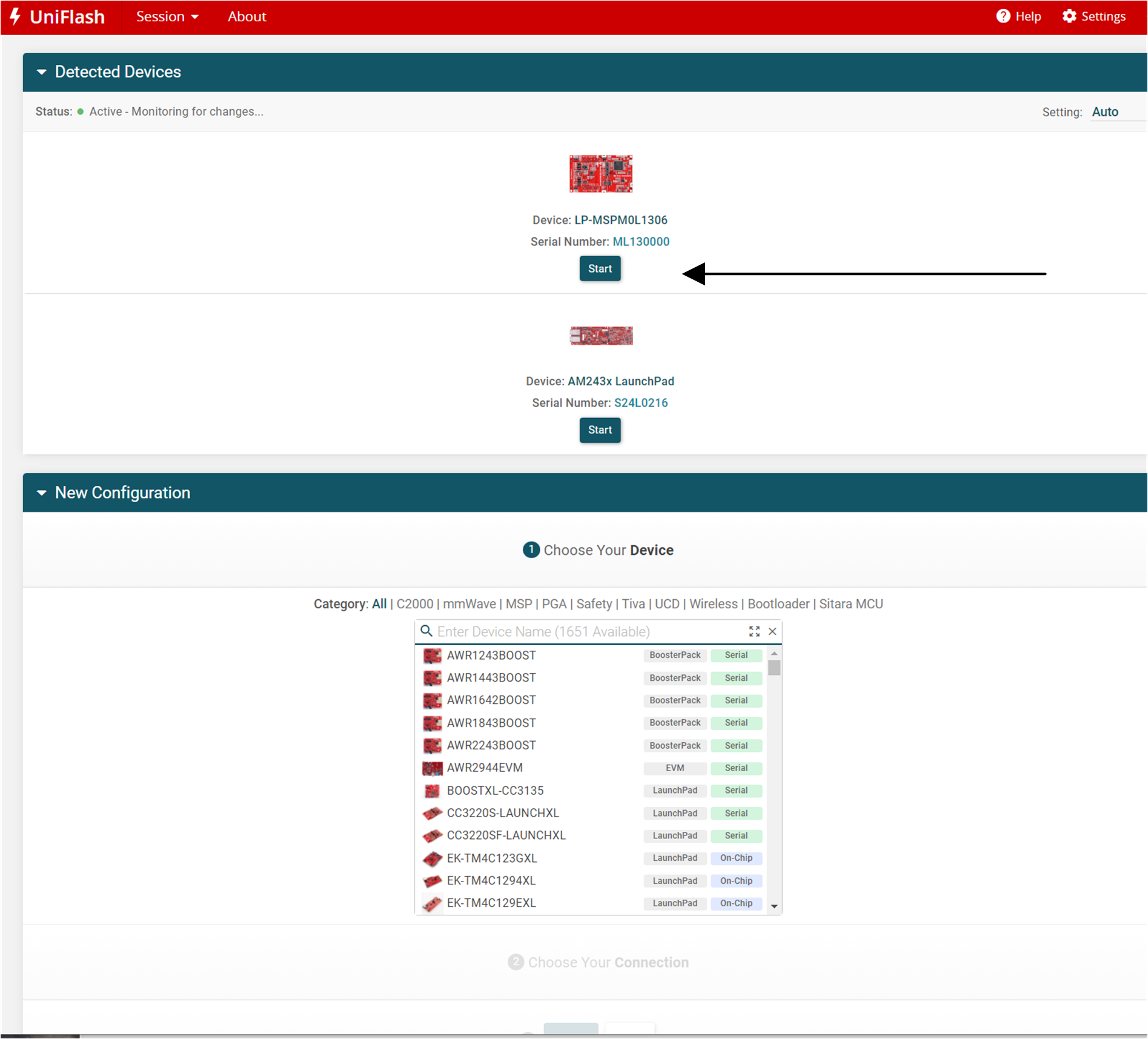Click the BoosterPack tag on AWR1443BOOST row
The width and height of the screenshot is (1148, 1039).
pyautogui.click(x=675, y=678)
